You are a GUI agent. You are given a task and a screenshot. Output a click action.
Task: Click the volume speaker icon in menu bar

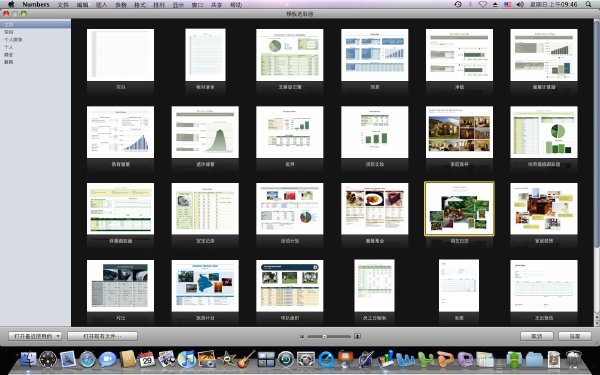[520, 5]
